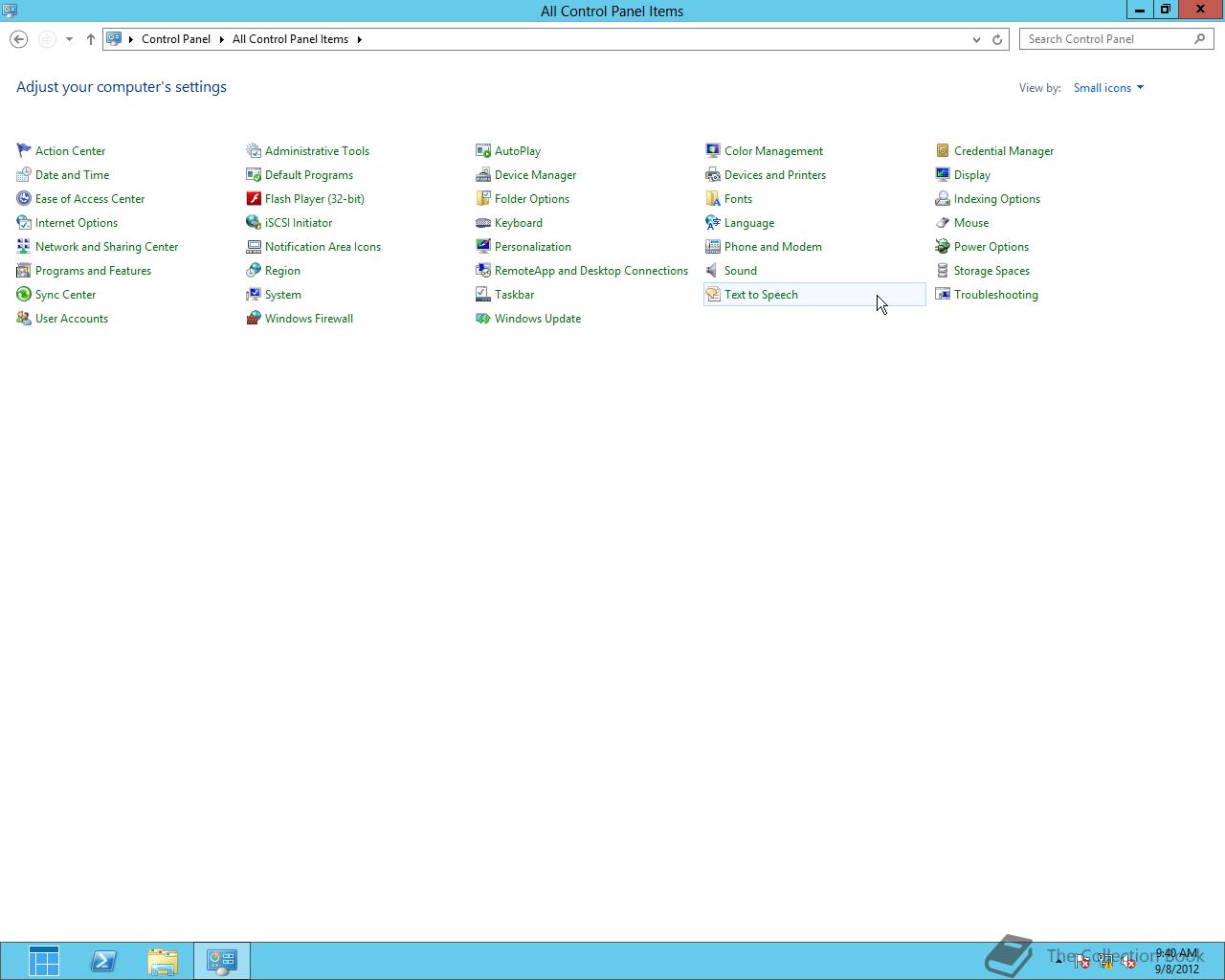The height and width of the screenshot is (980, 1225).
Task: Open RemoteApp and Desktop Connections link
Action: 591,271
